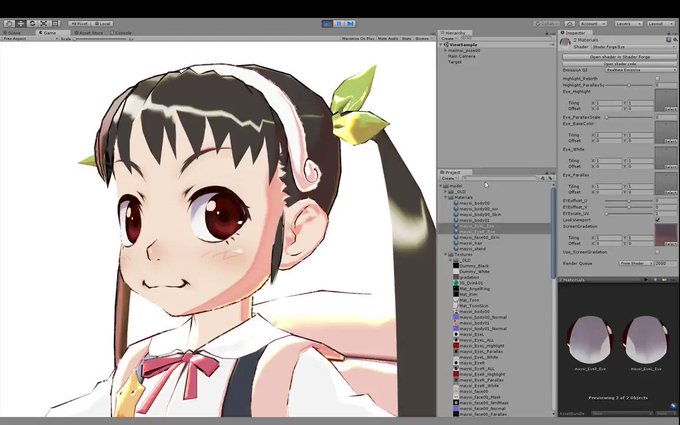
Task: Open the Shader dropdown in Inspector
Action: click(633, 46)
